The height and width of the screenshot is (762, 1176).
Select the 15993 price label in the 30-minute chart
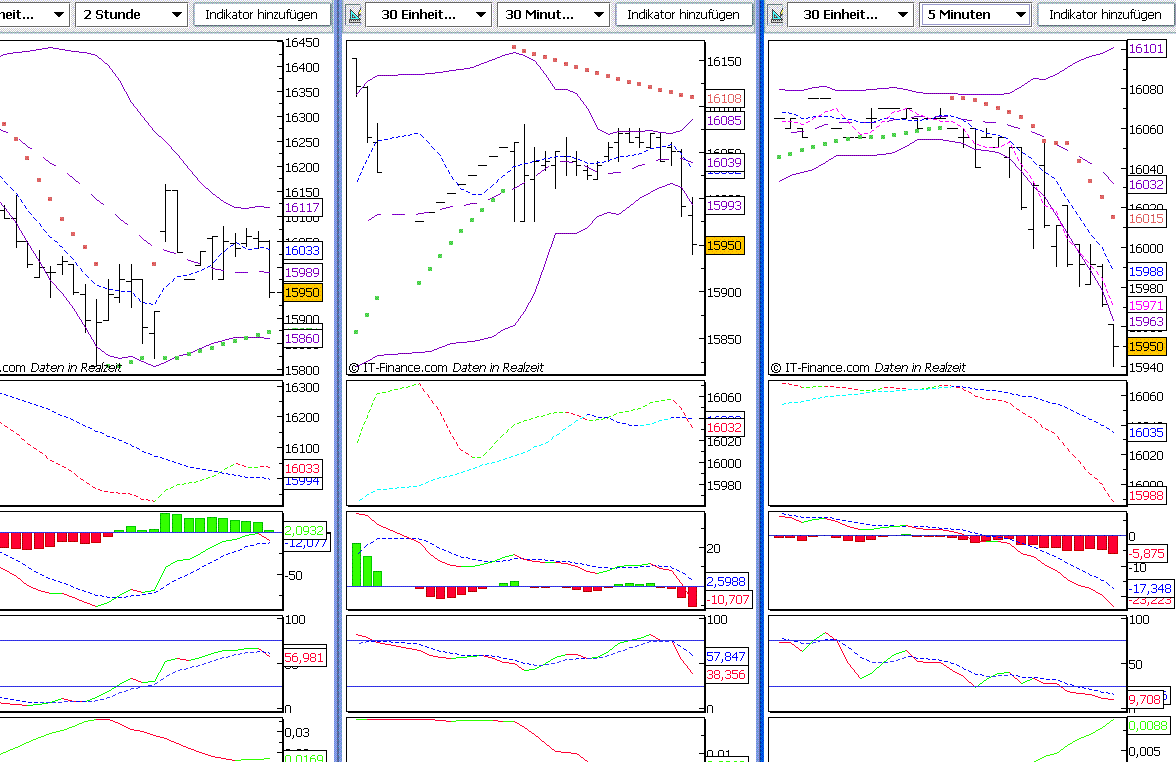(x=724, y=205)
